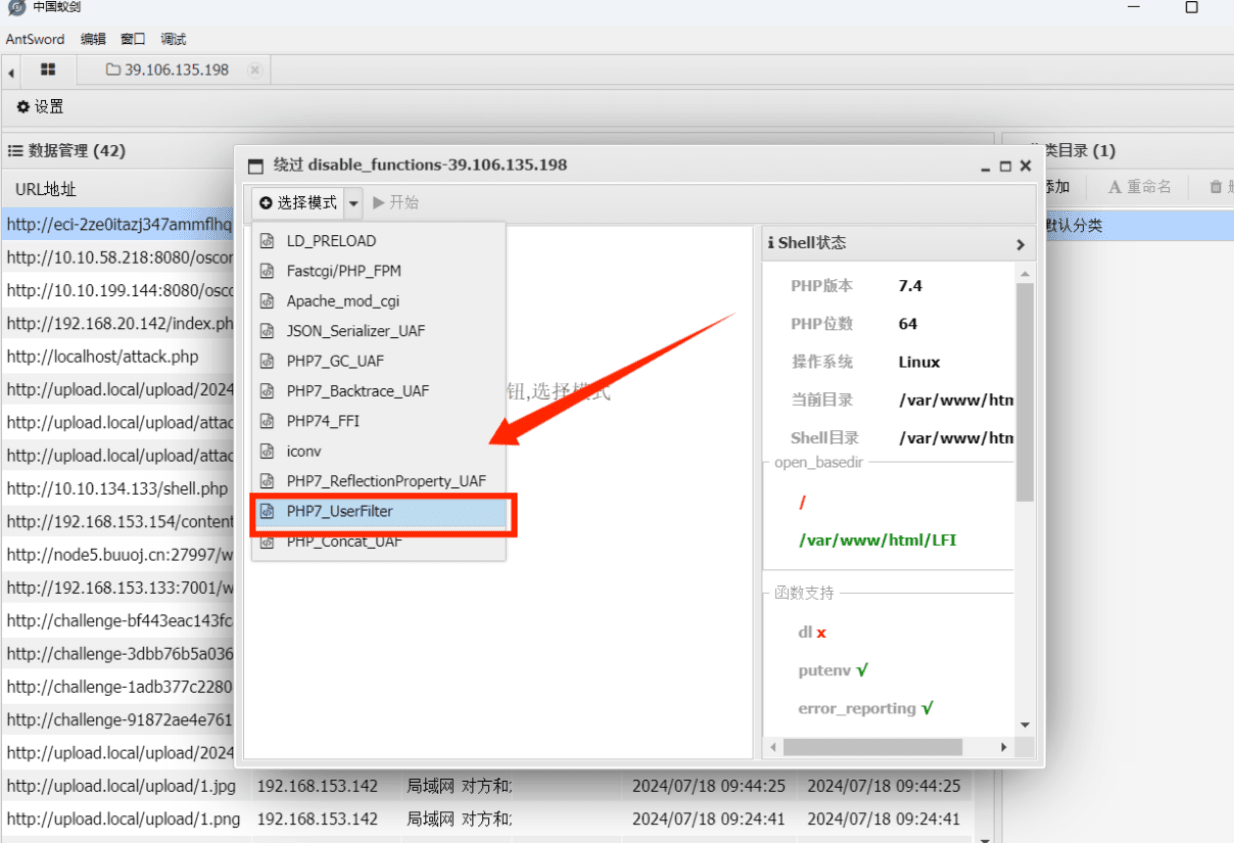
Task: Maximize the 中国蚁剑 main window
Action: (x=1191, y=7)
